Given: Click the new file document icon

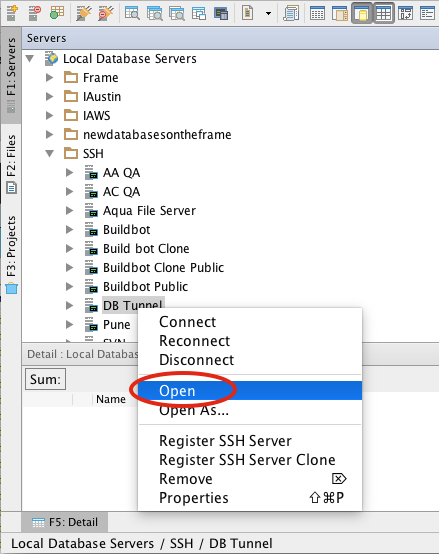Looking at the screenshot, I should point(248,13).
